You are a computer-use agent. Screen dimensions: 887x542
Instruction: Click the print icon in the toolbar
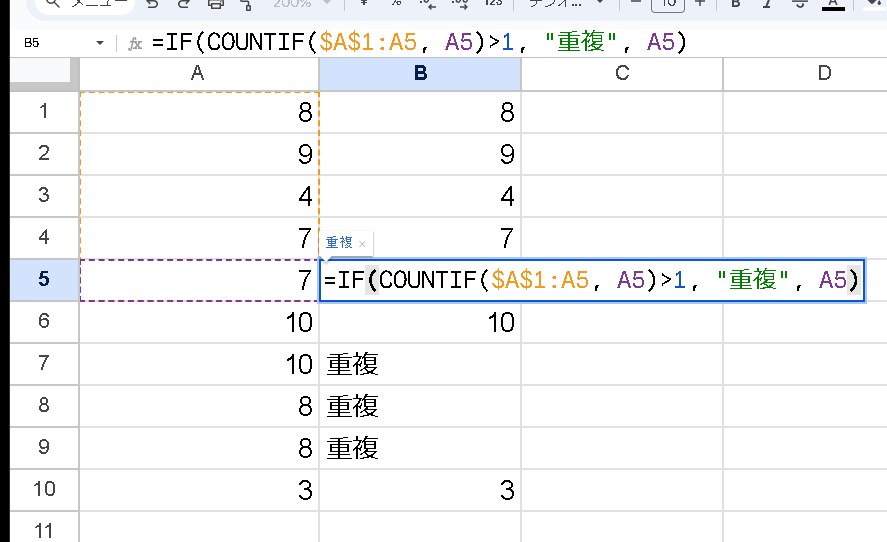point(215,4)
